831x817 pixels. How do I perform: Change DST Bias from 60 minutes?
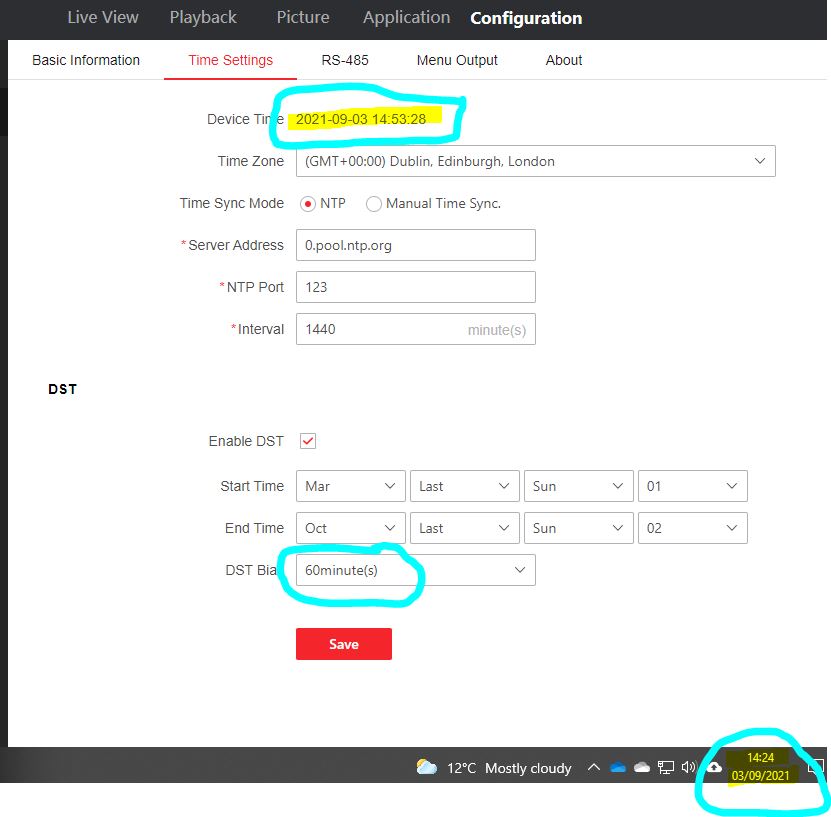tap(415, 569)
